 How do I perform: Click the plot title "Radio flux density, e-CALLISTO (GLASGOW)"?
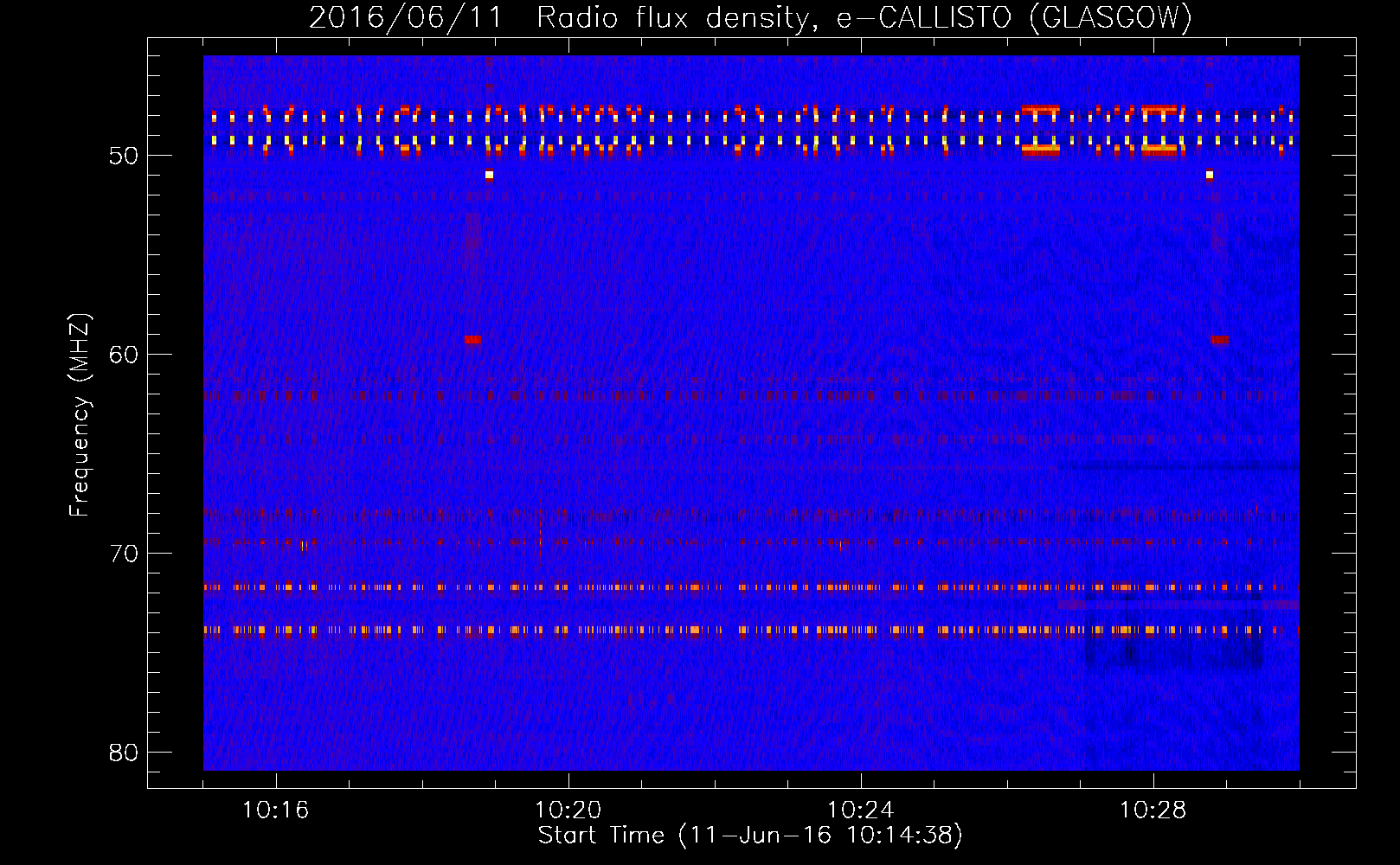pyautogui.click(x=864, y=17)
